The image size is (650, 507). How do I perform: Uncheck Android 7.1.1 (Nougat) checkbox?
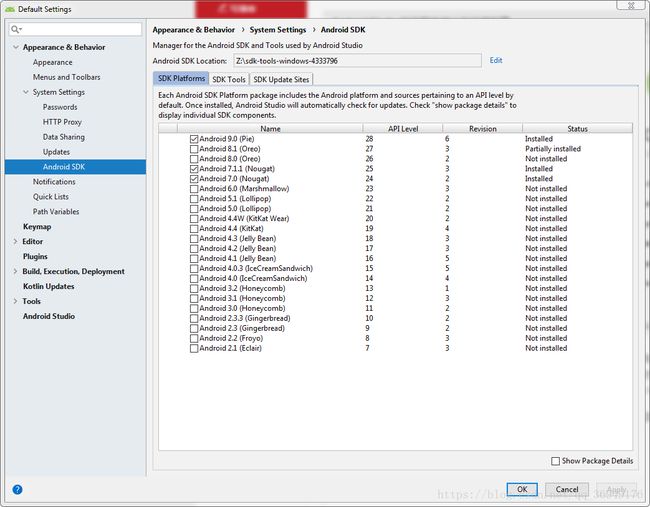[194, 169]
